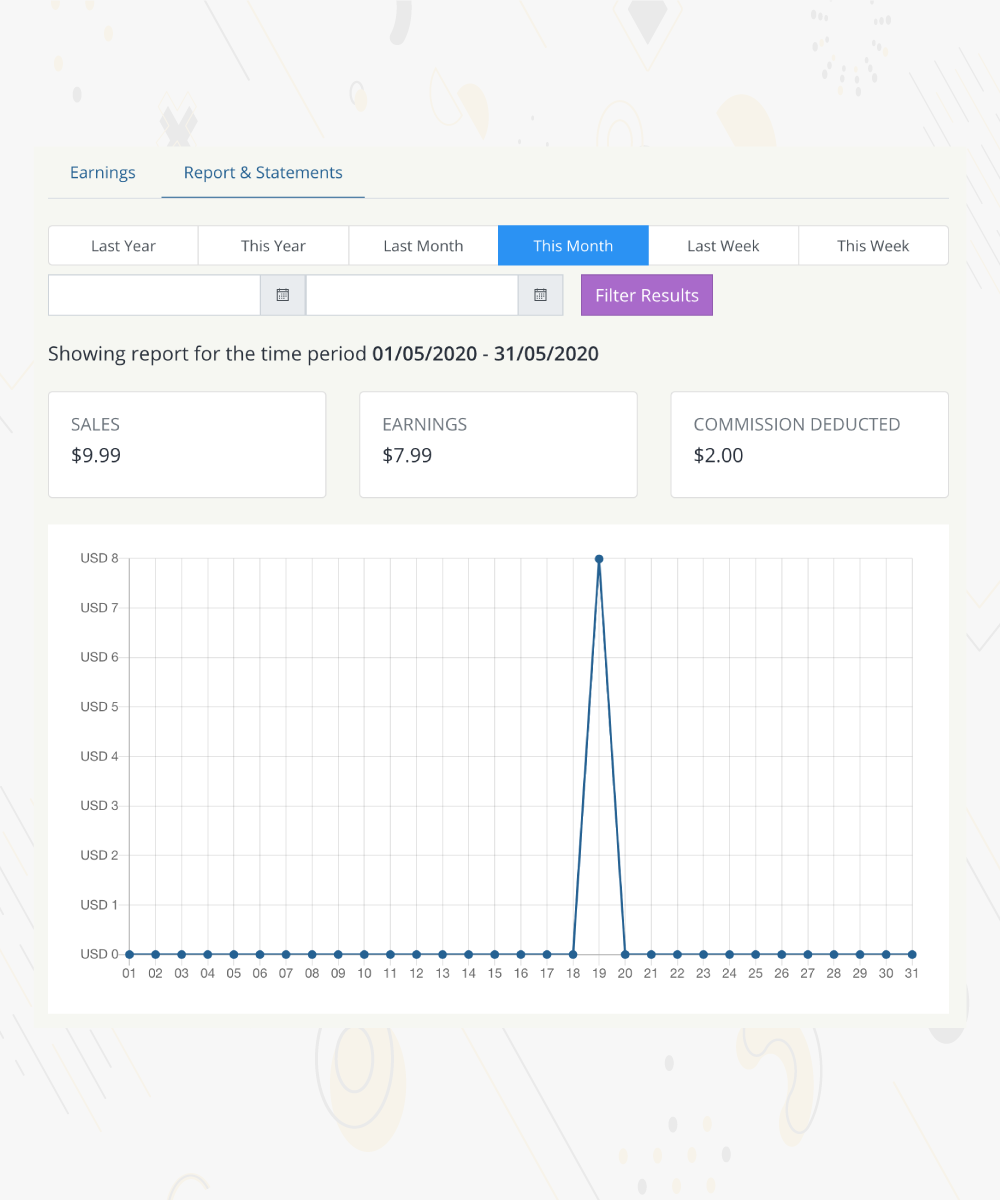Choose the Last Month range
This screenshot has height=1200, width=1000.
(423, 246)
